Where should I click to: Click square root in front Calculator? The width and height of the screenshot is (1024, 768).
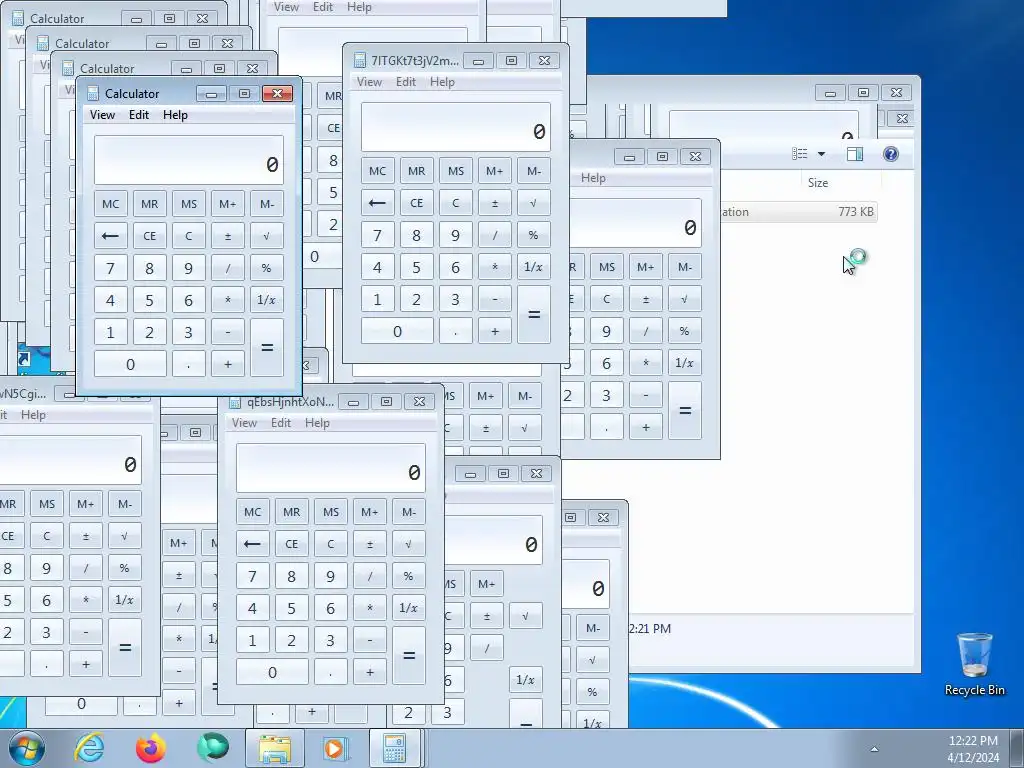click(x=267, y=236)
